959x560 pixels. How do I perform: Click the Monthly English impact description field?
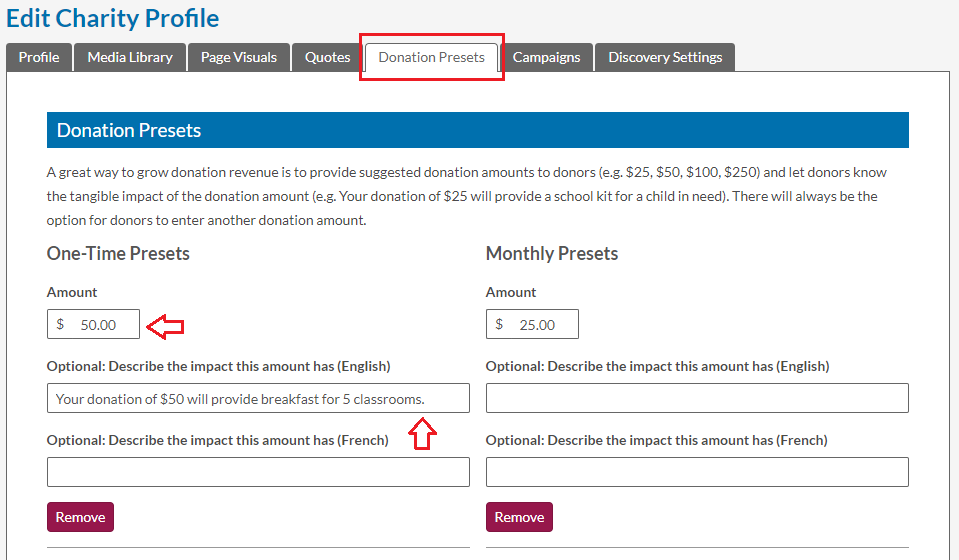click(697, 398)
